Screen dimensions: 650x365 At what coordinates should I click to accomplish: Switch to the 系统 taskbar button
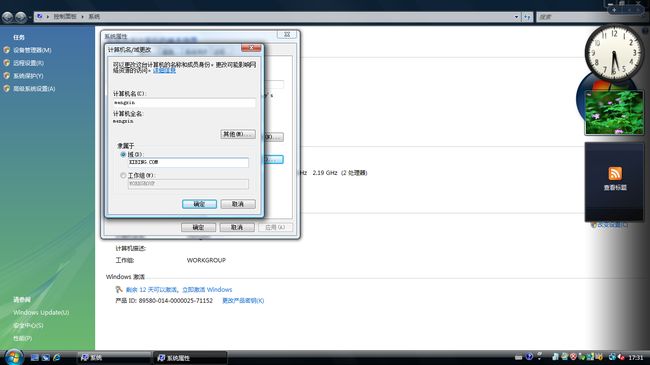tap(114, 358)
